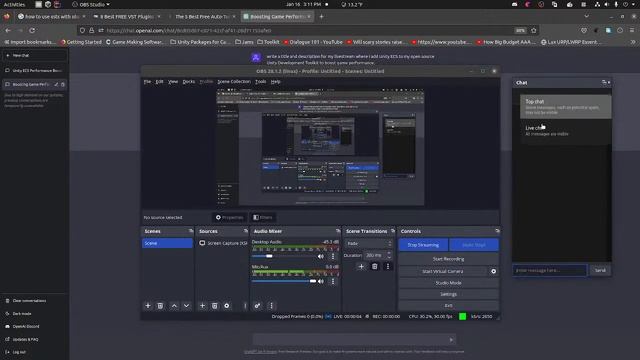Open Filters for selected source
The width and height of the screenshot is (640, 360).
pos(262,218)
